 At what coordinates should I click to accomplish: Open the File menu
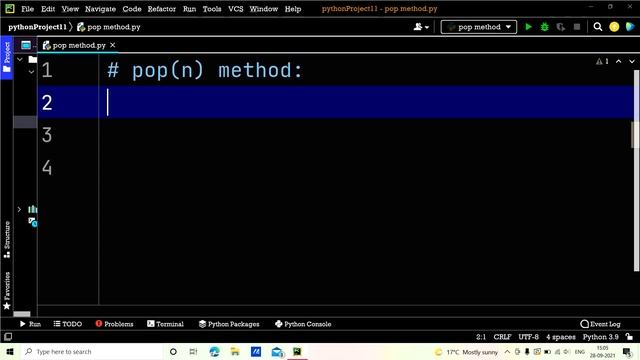[x=27, y=9]
